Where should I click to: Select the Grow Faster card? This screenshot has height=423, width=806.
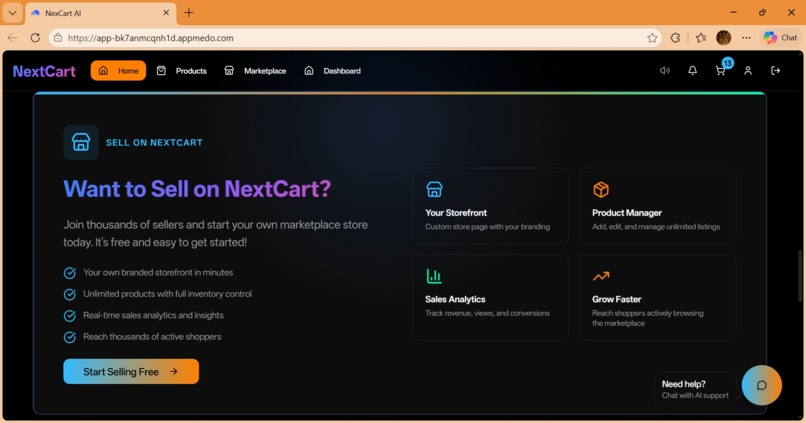pos(657,297)
